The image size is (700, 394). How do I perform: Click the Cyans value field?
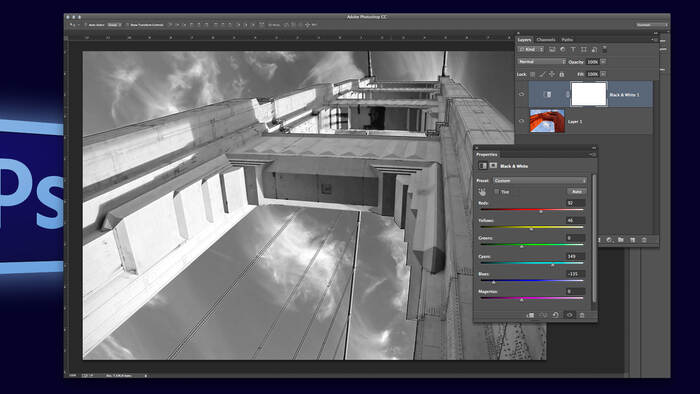coord(575,257)
